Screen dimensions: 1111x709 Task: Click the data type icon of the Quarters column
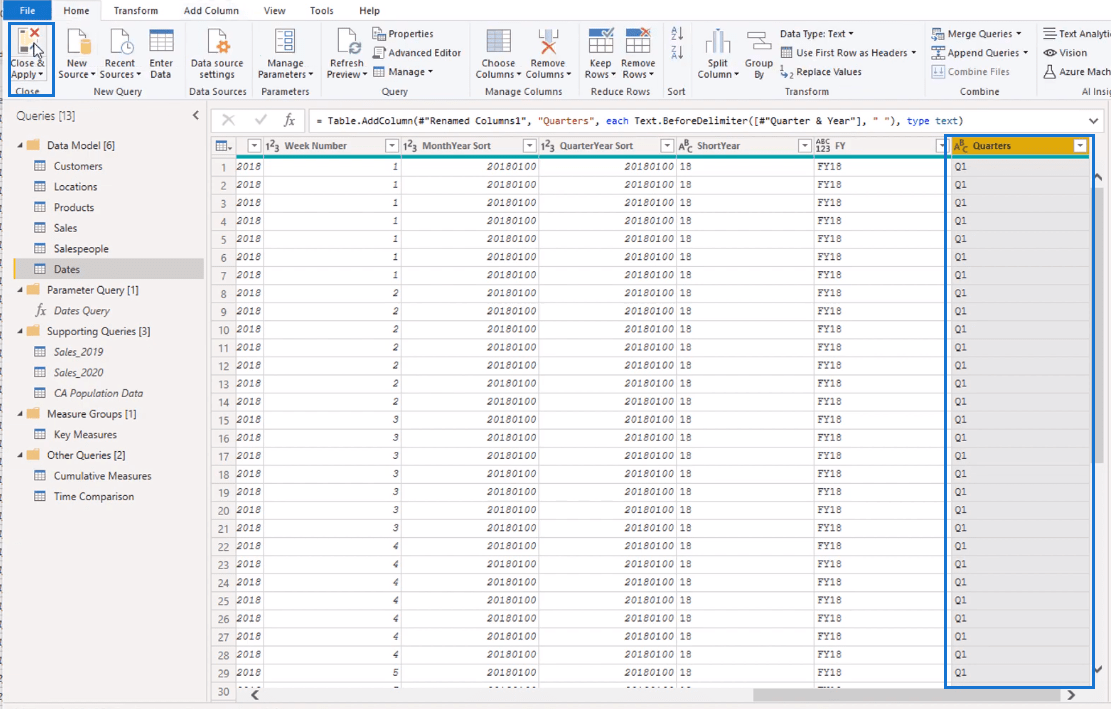961,146
